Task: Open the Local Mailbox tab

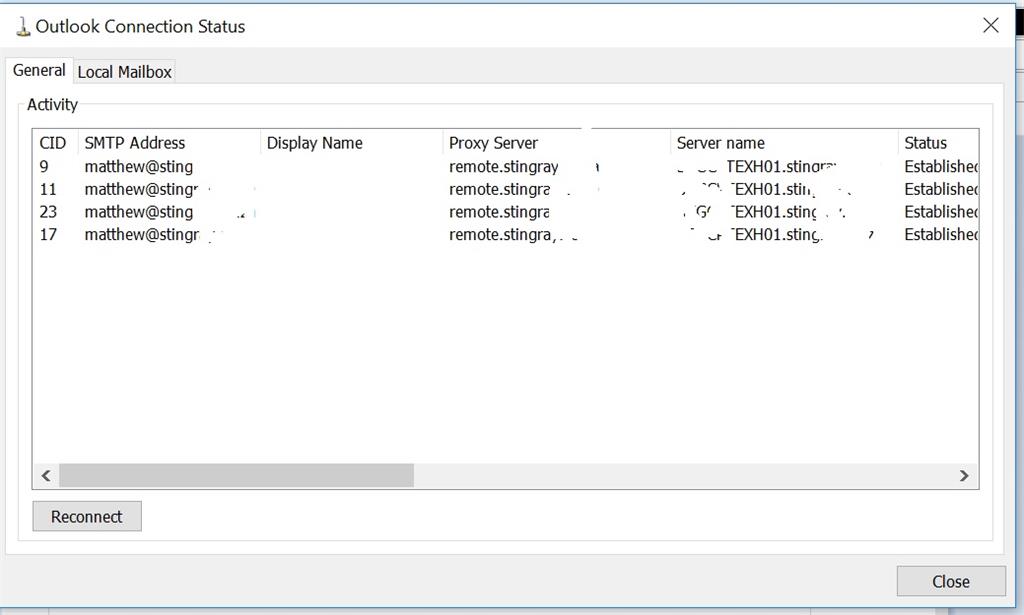Action: coord(125,72)
